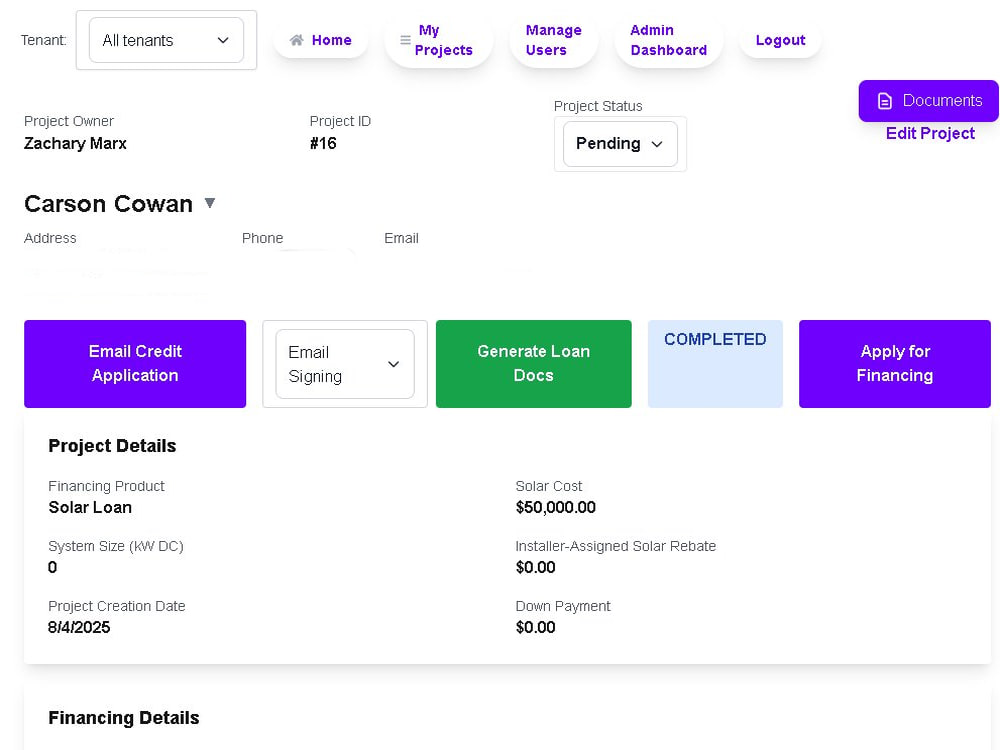Screen dimensions: 1000x750
Task: Open the Documents button
Action: coord(929,101)
